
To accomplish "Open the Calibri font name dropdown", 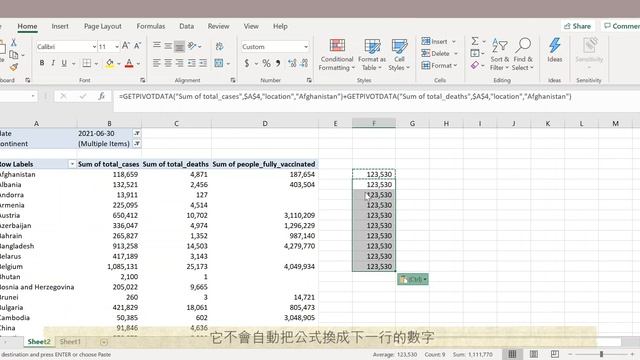I will tap(94, 47).
